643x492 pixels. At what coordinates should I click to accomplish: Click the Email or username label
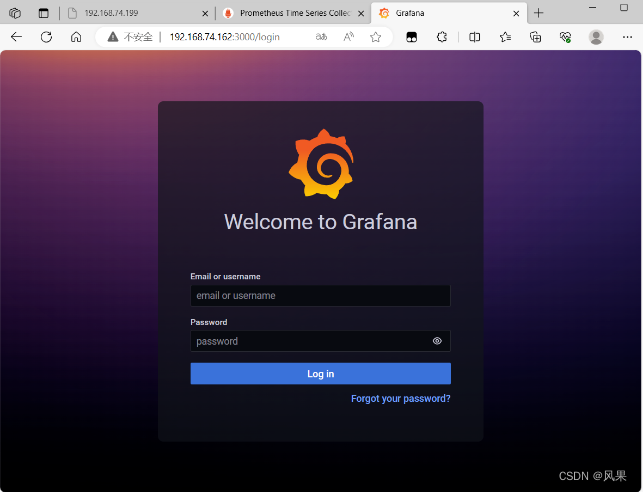225,276
